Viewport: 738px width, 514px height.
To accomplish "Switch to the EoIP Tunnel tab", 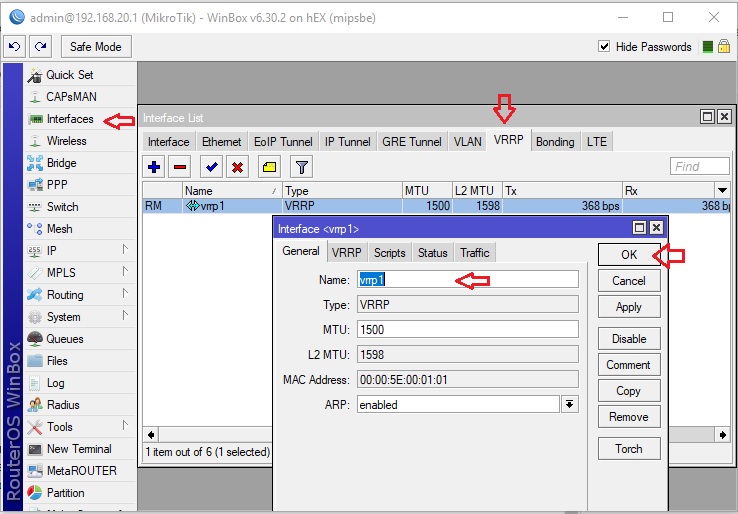I will point(283,142).
